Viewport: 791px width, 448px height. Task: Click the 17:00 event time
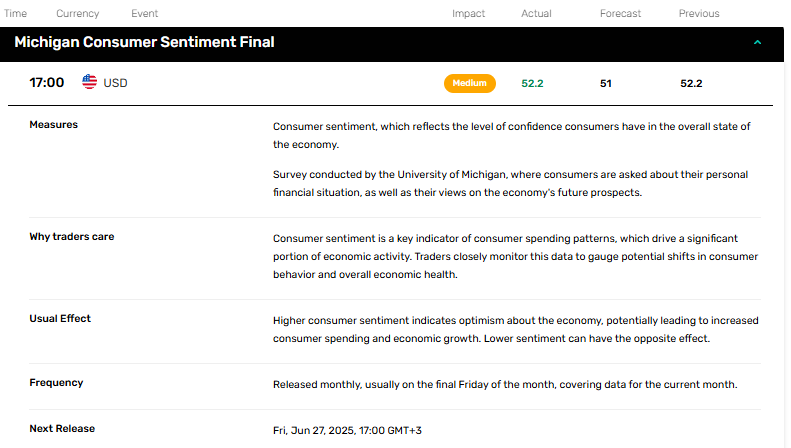click(46, 83)
